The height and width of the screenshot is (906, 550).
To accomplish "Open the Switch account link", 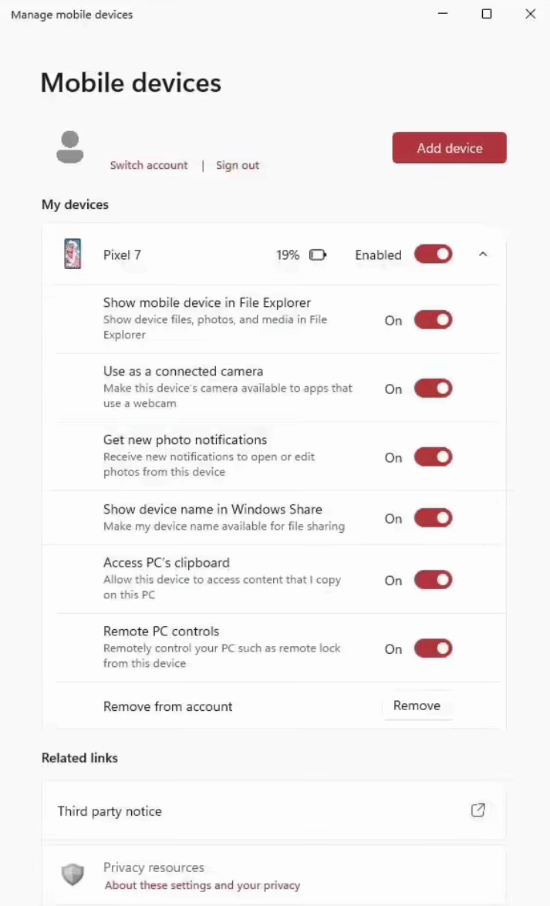I will 149,165.
